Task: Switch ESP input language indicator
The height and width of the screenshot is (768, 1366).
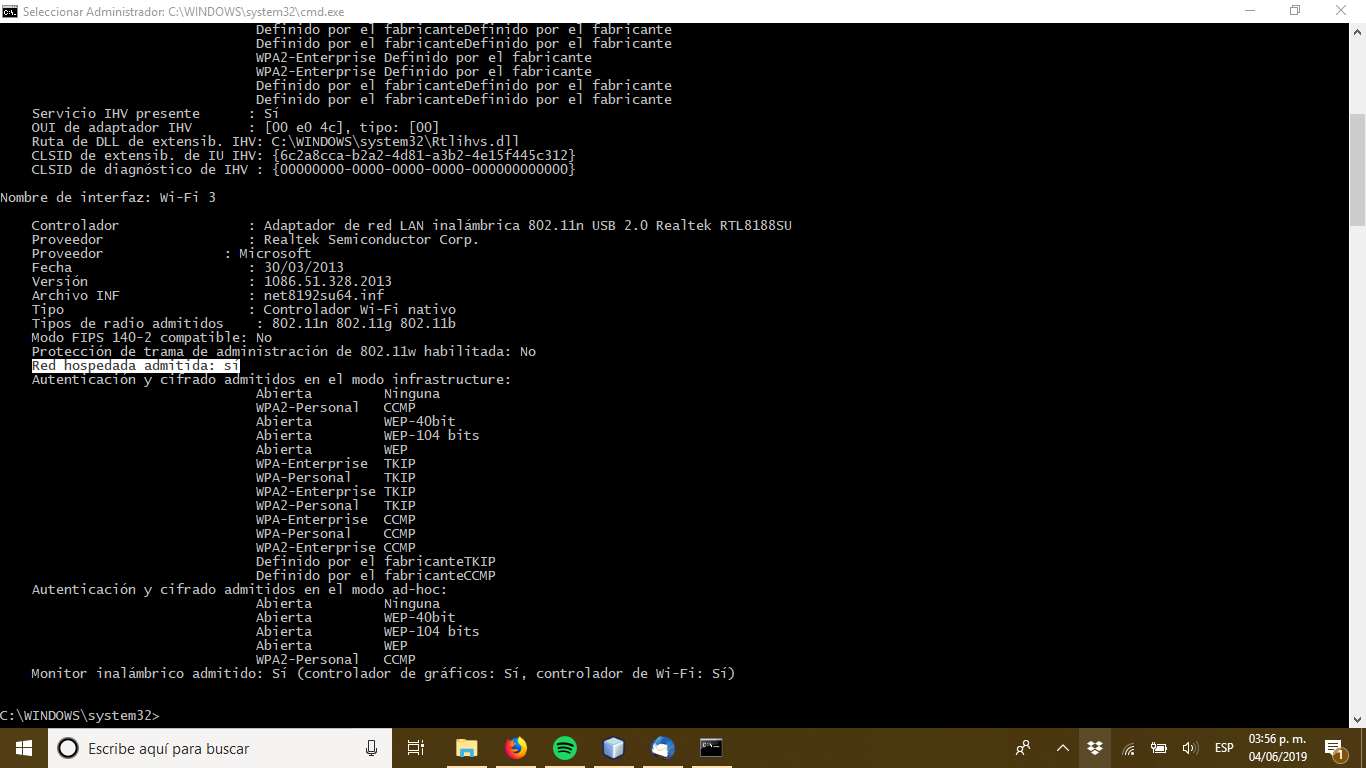Action: point(1224,748)
